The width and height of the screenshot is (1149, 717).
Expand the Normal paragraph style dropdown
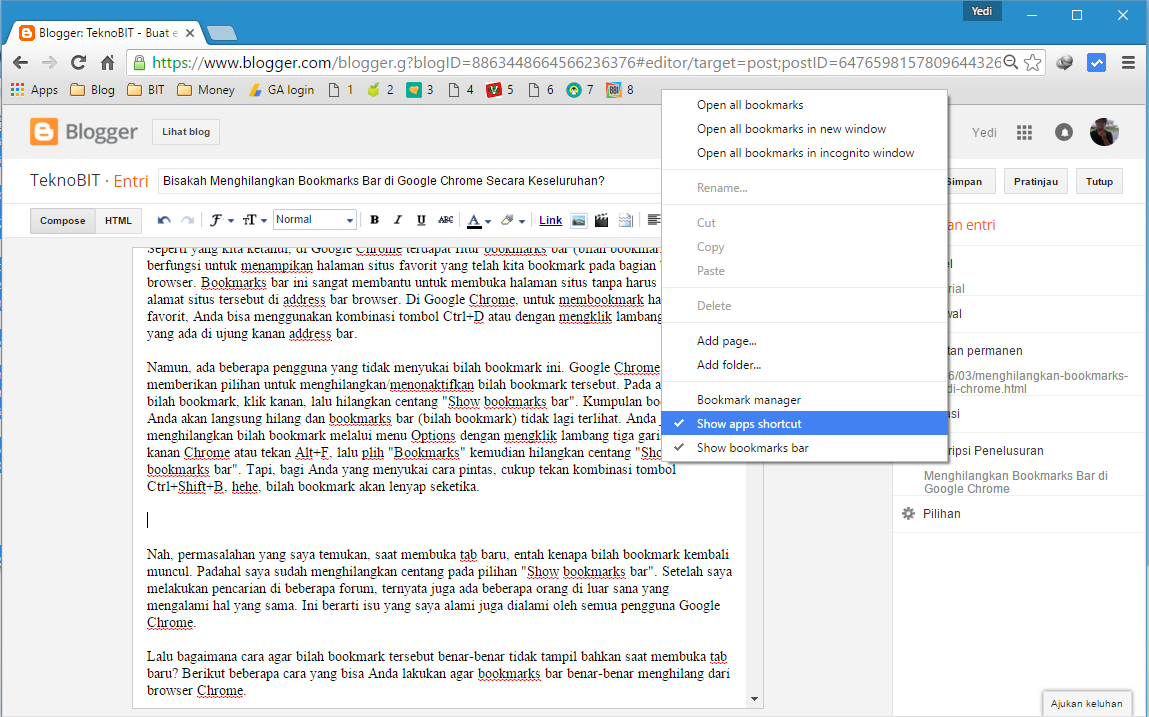point(314,220)
